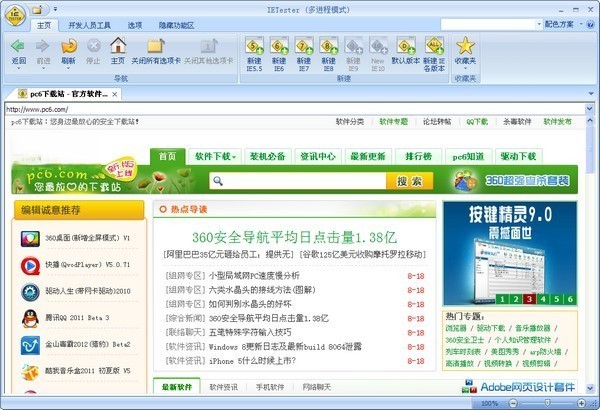Open new tabs for all IE versions
This screenshot has width=600, height=410.
tap(434, 46)
